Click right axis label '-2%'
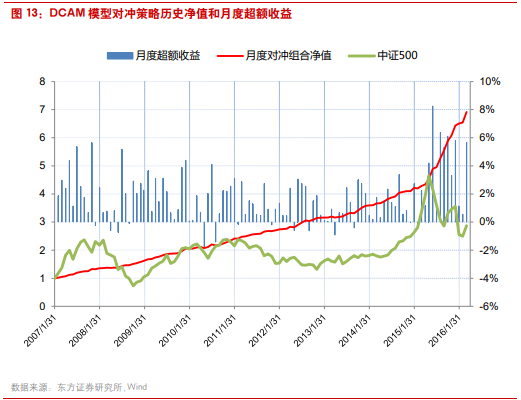This screenshot has height=400, width=521. (489, 250)
